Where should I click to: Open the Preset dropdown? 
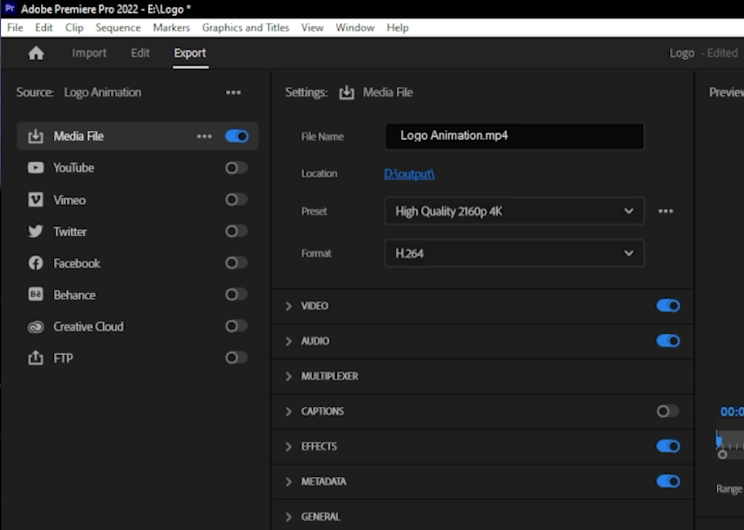(x=514, y=211)
